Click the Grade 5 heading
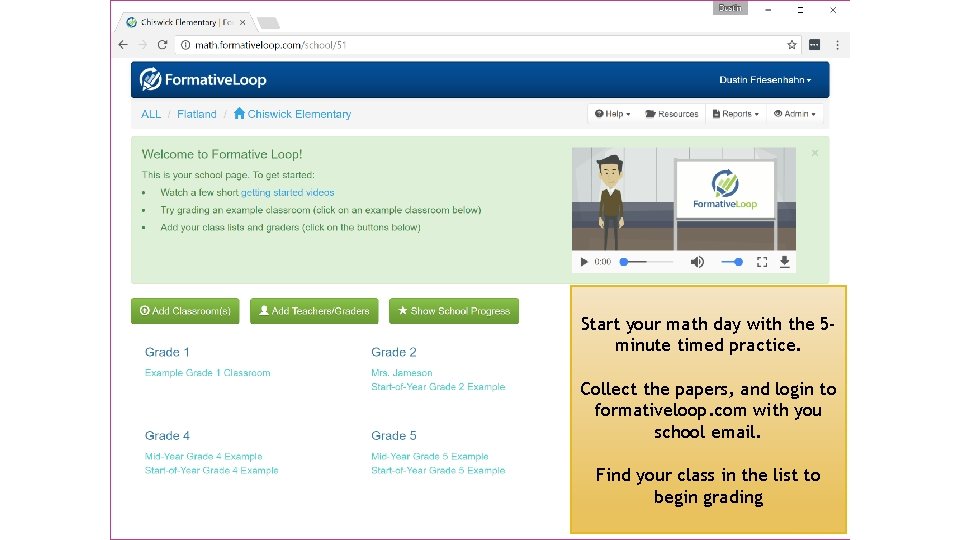 [x=394, y=435]
